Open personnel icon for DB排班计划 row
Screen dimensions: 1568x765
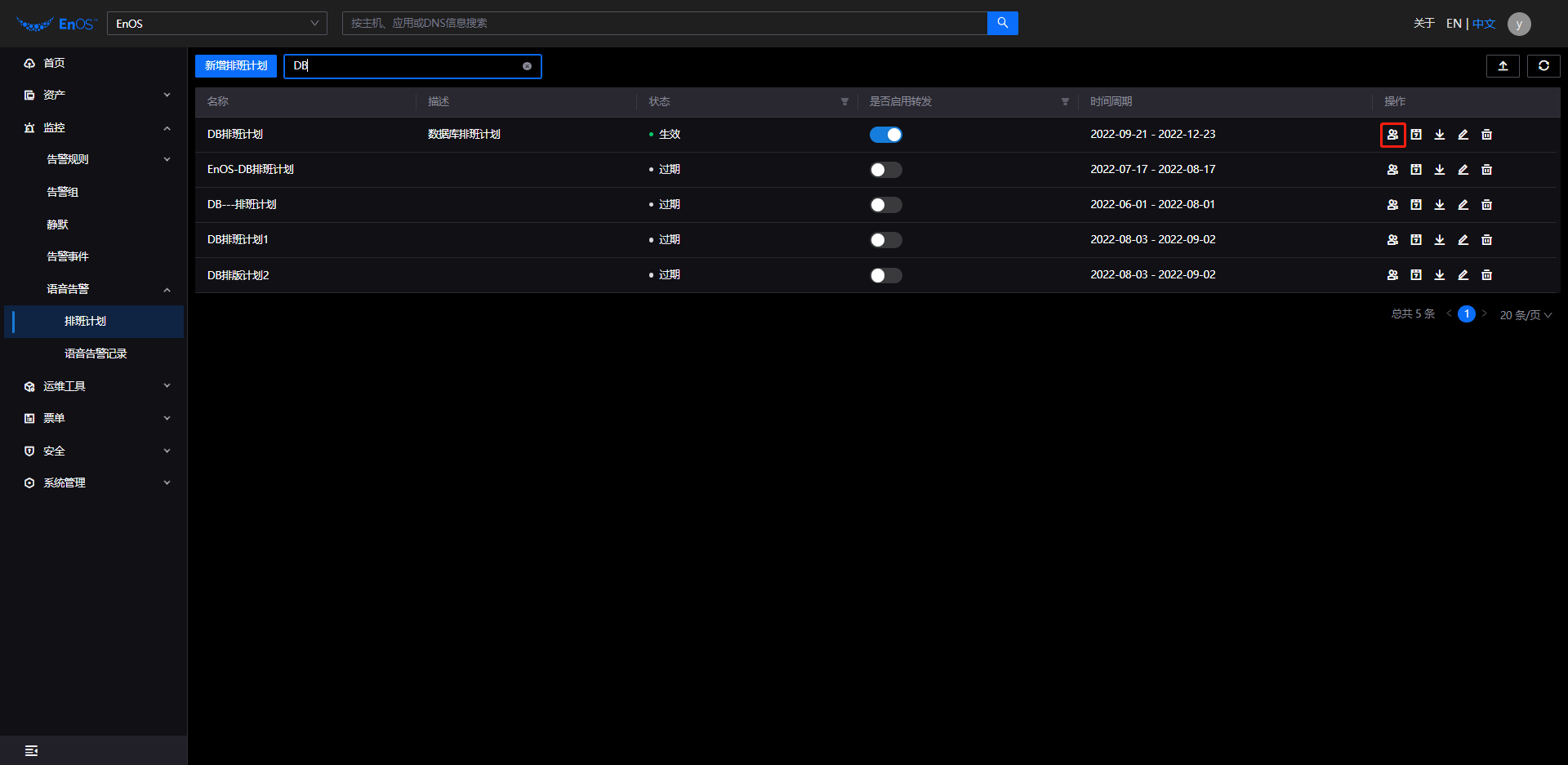(1392, 135)
